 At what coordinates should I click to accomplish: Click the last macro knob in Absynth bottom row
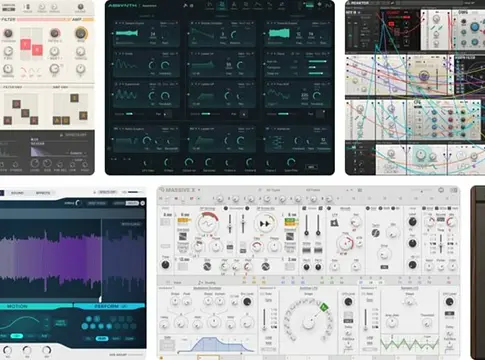point(291,162)
